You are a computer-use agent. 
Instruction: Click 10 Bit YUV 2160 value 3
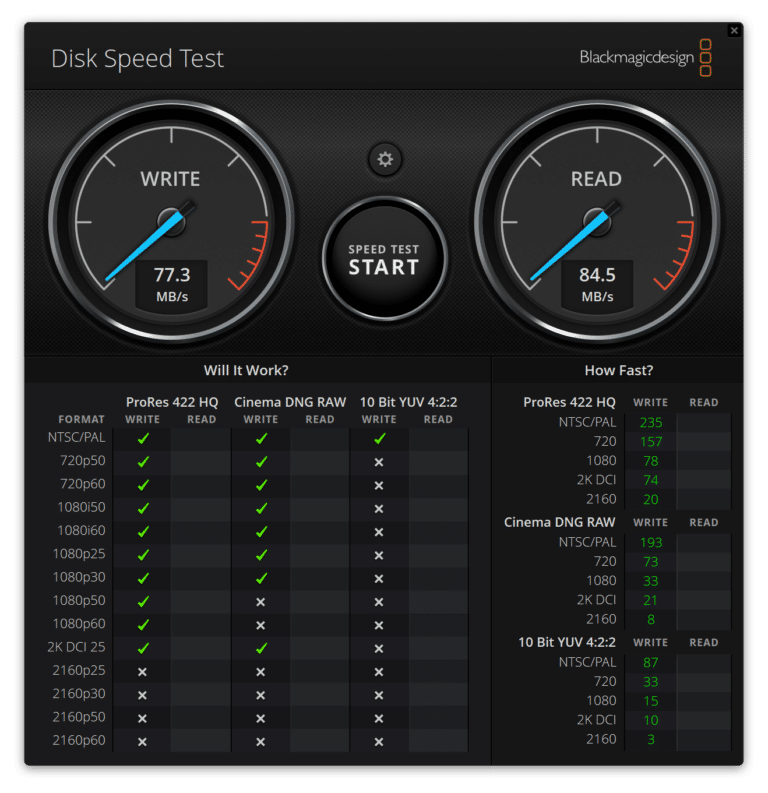651,739
